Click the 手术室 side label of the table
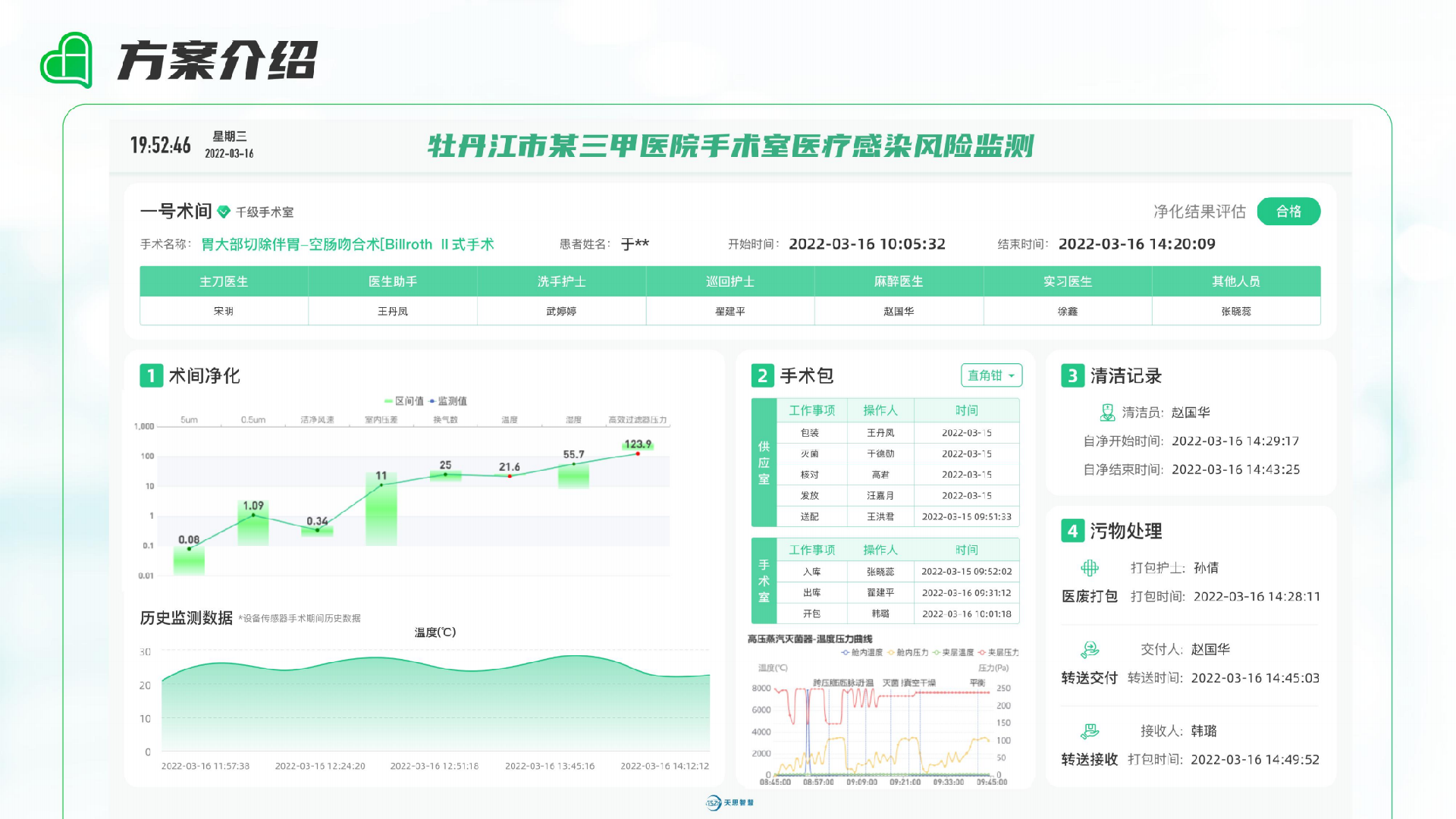 click(764, 581)
